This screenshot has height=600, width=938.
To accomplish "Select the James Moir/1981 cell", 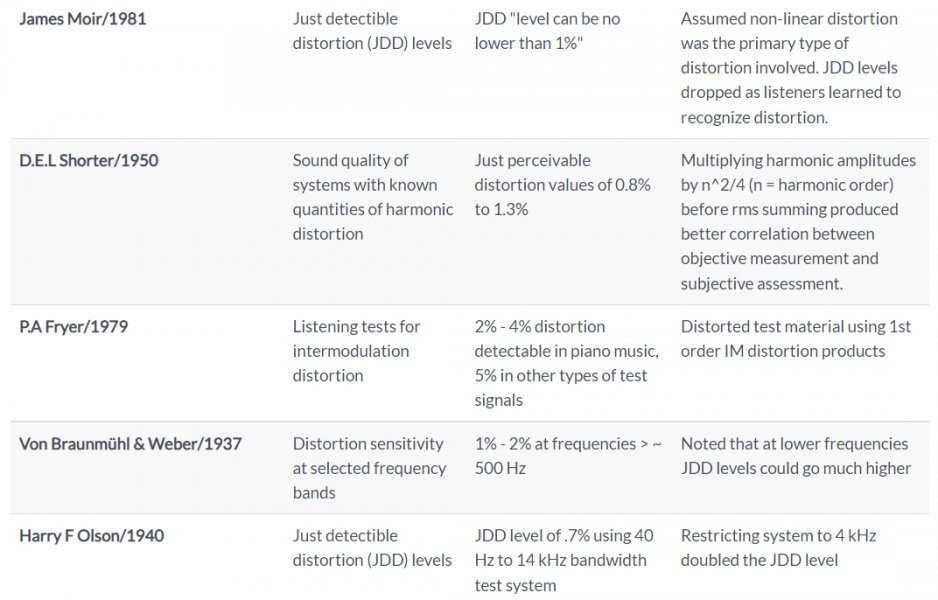I will 83,19.
